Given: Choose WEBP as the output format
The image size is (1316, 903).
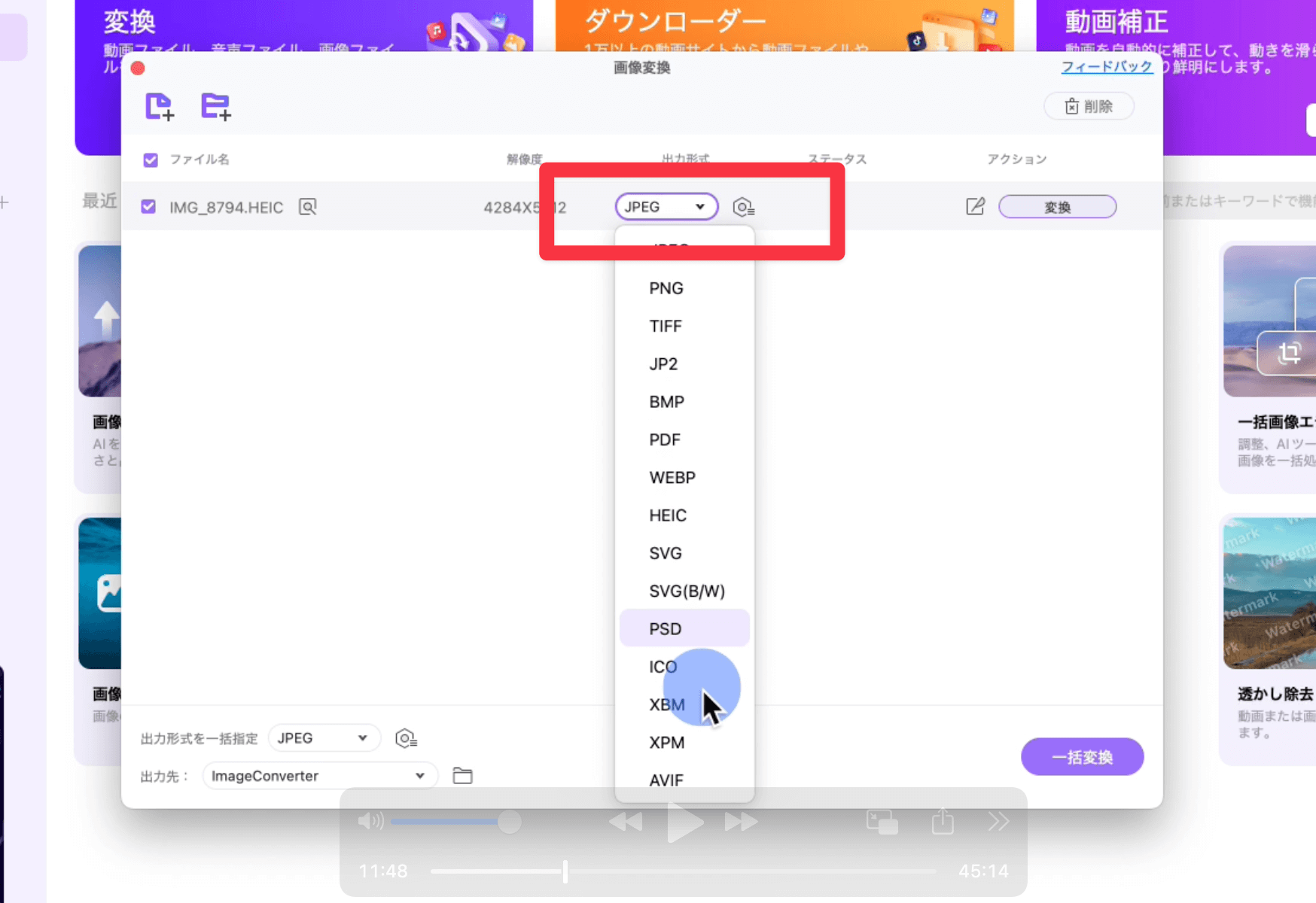Looking at the screenshot, I should (x=672, y=477).
